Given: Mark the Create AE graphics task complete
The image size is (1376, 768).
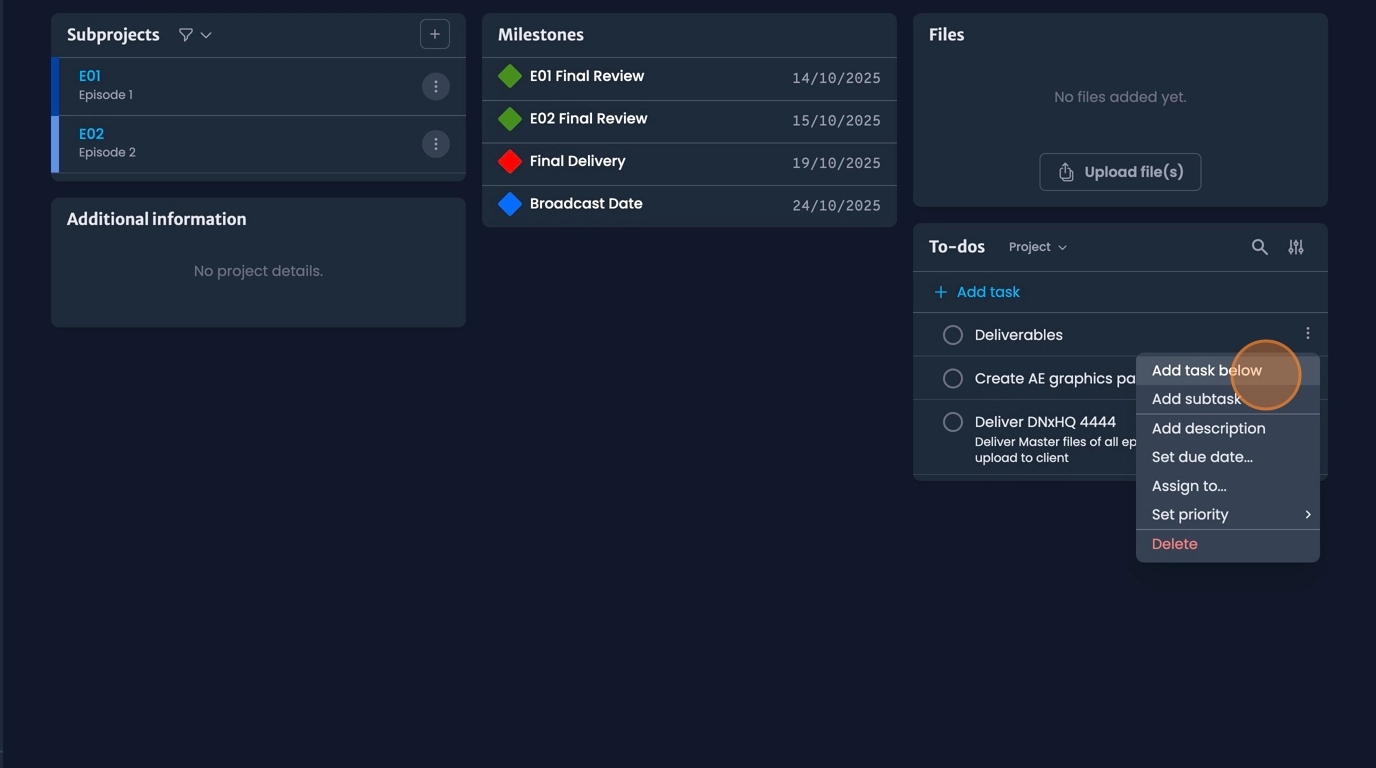Looking at the screenshot, I should (952, 378).
